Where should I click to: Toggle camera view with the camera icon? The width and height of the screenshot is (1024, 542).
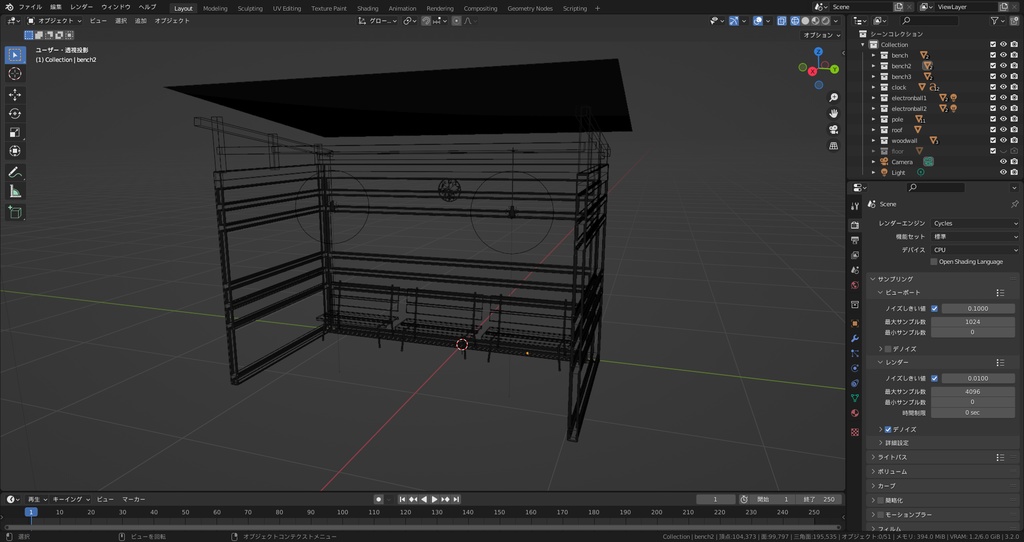(833, 130)
